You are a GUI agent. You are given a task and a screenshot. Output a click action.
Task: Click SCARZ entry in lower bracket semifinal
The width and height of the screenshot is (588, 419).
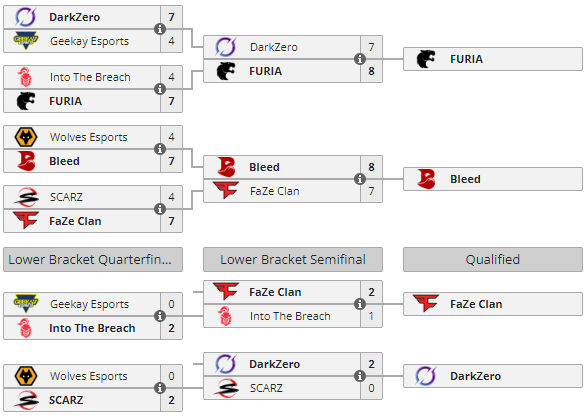(x=282, y=388)
